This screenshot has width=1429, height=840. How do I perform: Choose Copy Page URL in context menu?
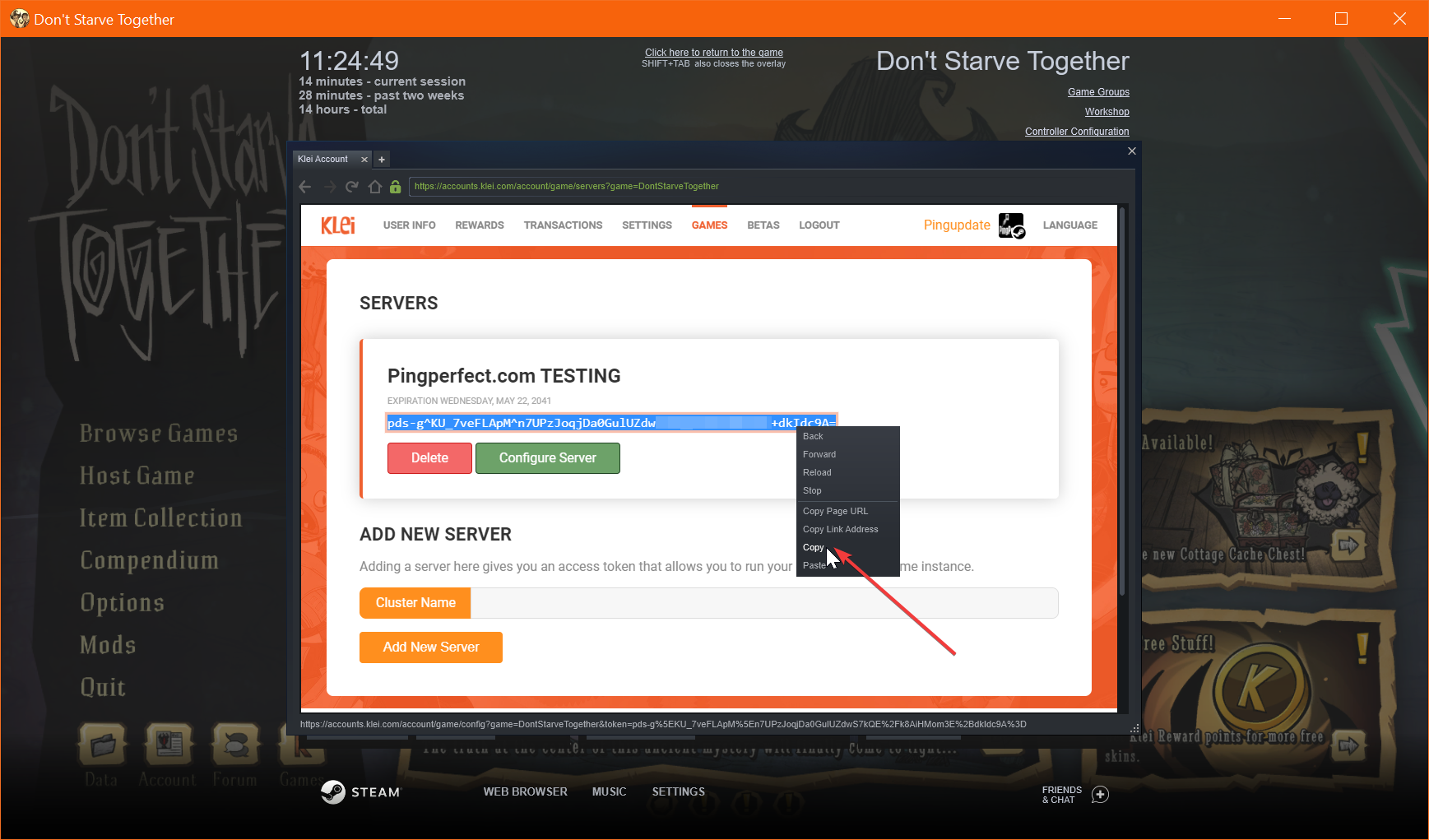tap(835, 512)
